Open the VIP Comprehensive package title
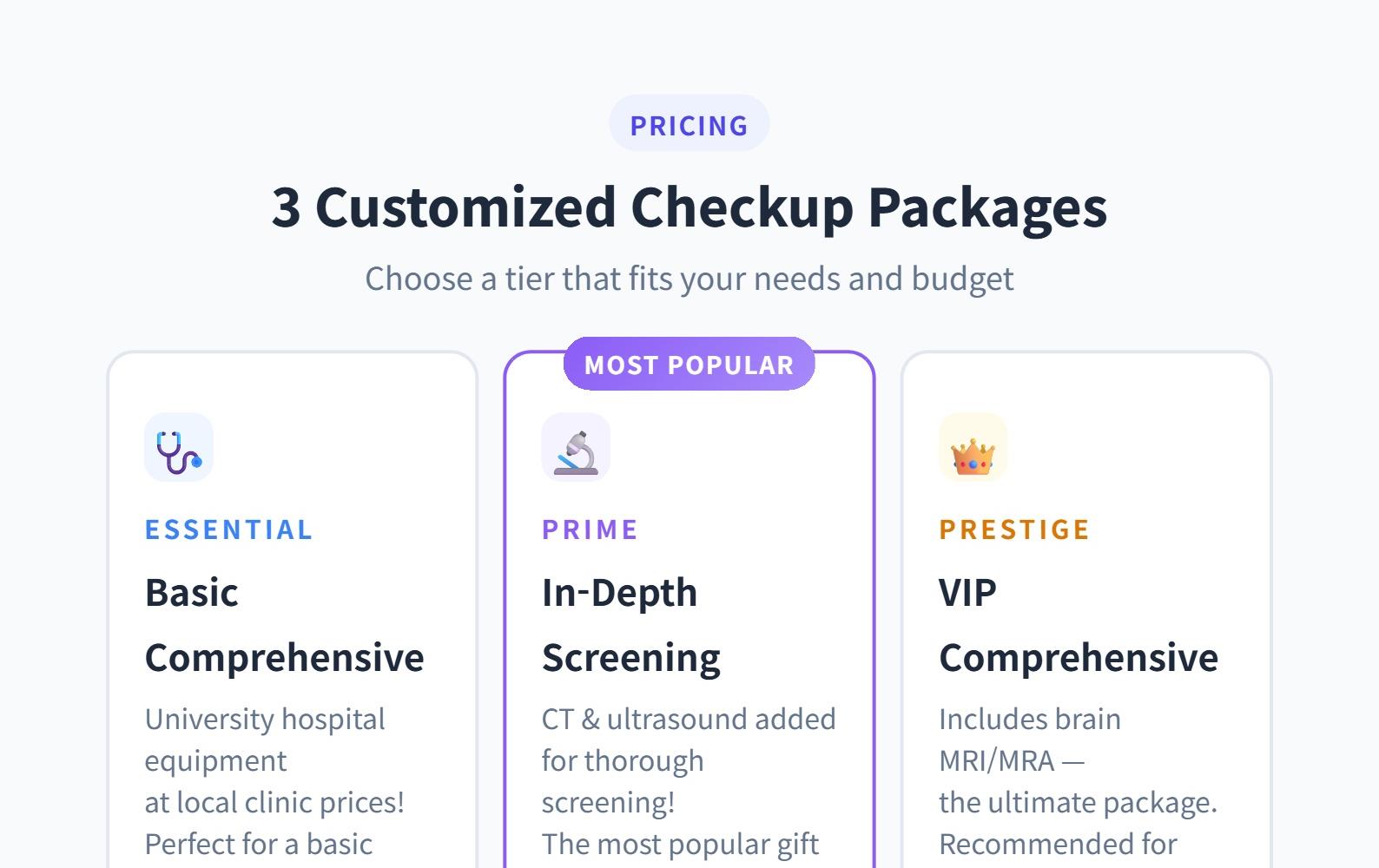This screenshot has width=1379, height=868. tap(1078, 625)
